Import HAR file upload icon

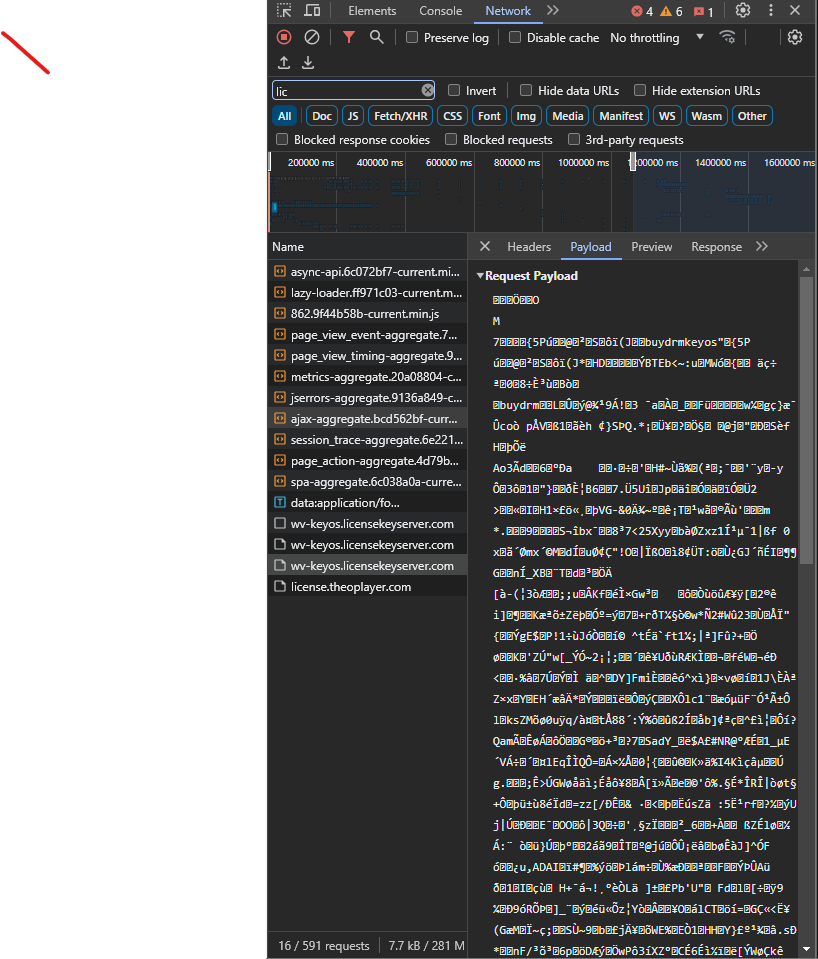tap(284, 62)
